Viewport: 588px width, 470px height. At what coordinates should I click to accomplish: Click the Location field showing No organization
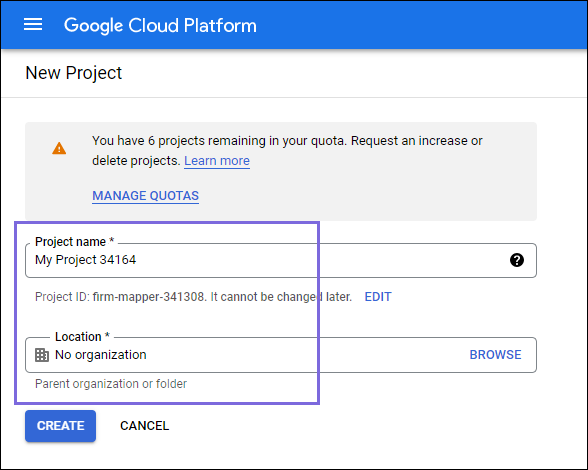tap(280, 355)
